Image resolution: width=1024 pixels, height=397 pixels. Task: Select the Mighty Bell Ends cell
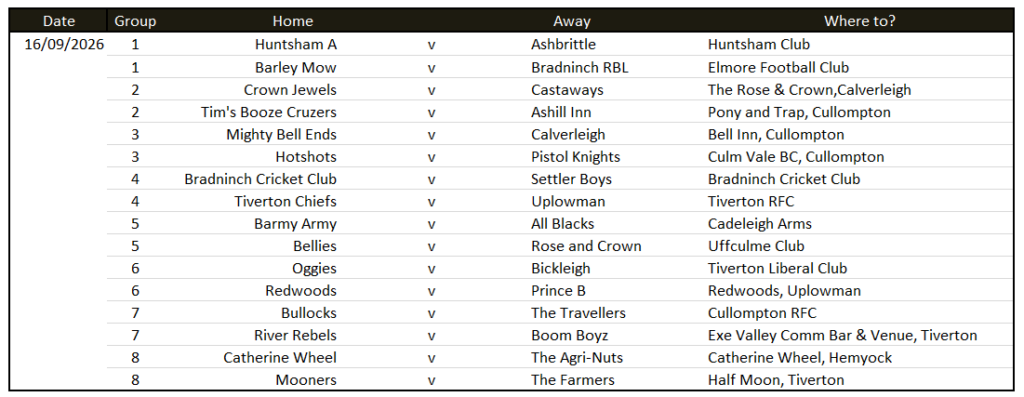pos(281,135)
